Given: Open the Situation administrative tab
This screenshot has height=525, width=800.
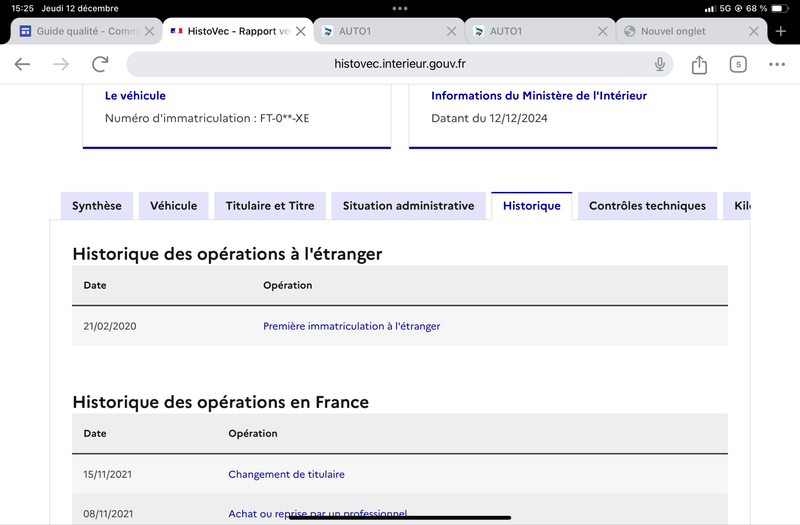Looking at the screenshot, I should (409, 206).
